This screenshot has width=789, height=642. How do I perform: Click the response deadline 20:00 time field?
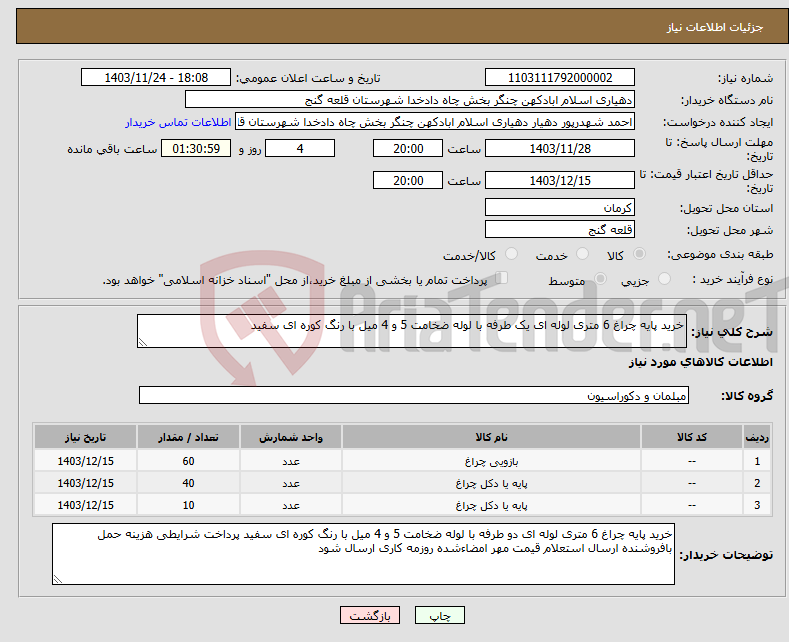408,148
